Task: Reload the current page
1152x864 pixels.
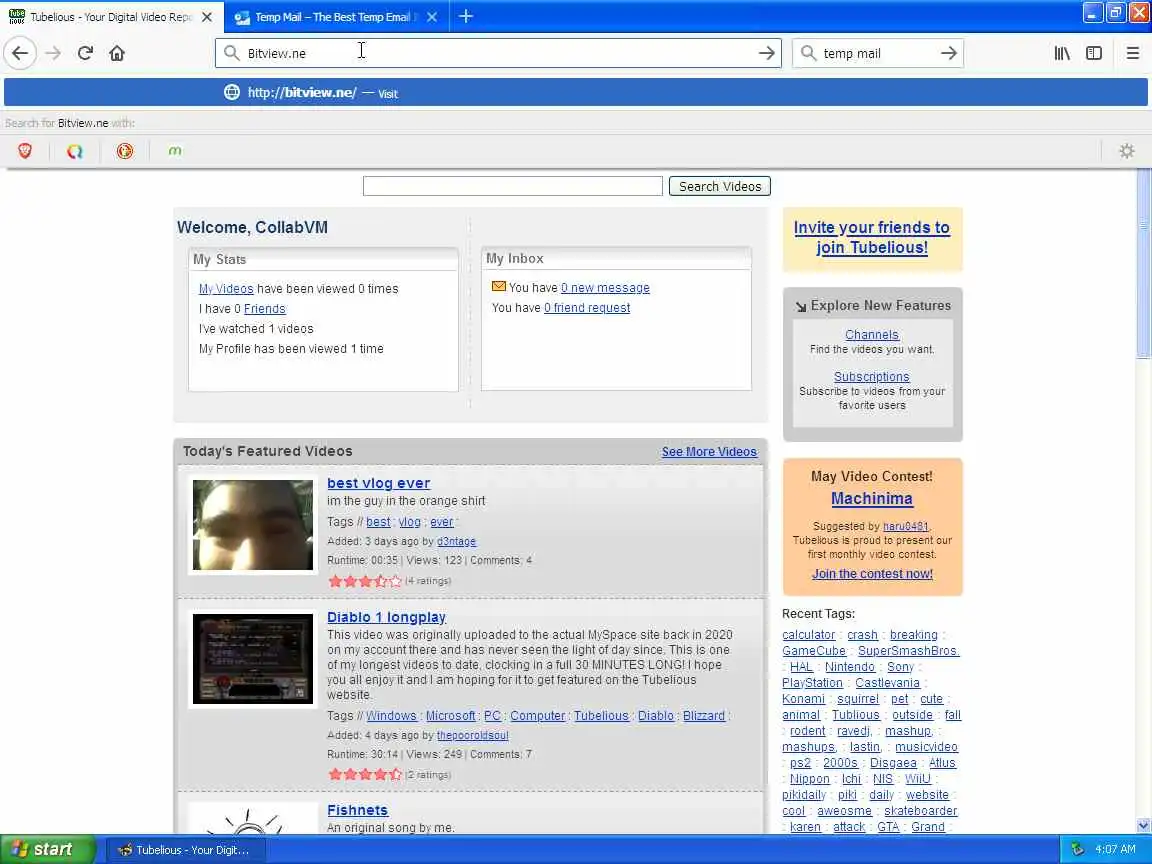Action: pos(85,53)
